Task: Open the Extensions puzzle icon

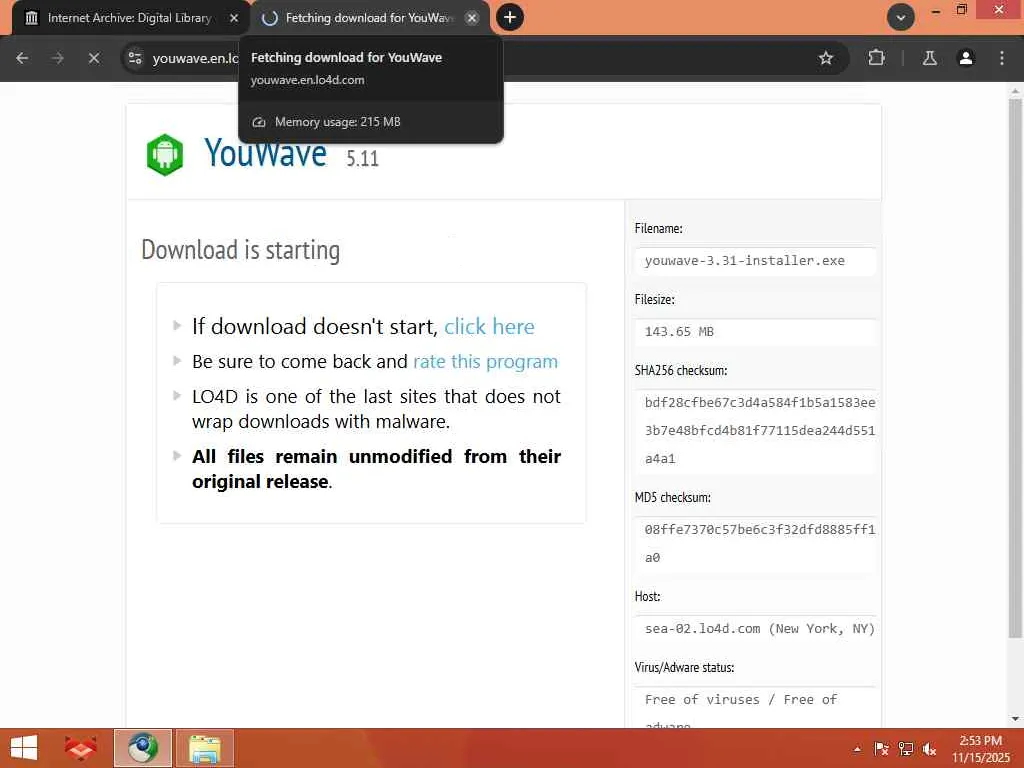Action: 876,58
